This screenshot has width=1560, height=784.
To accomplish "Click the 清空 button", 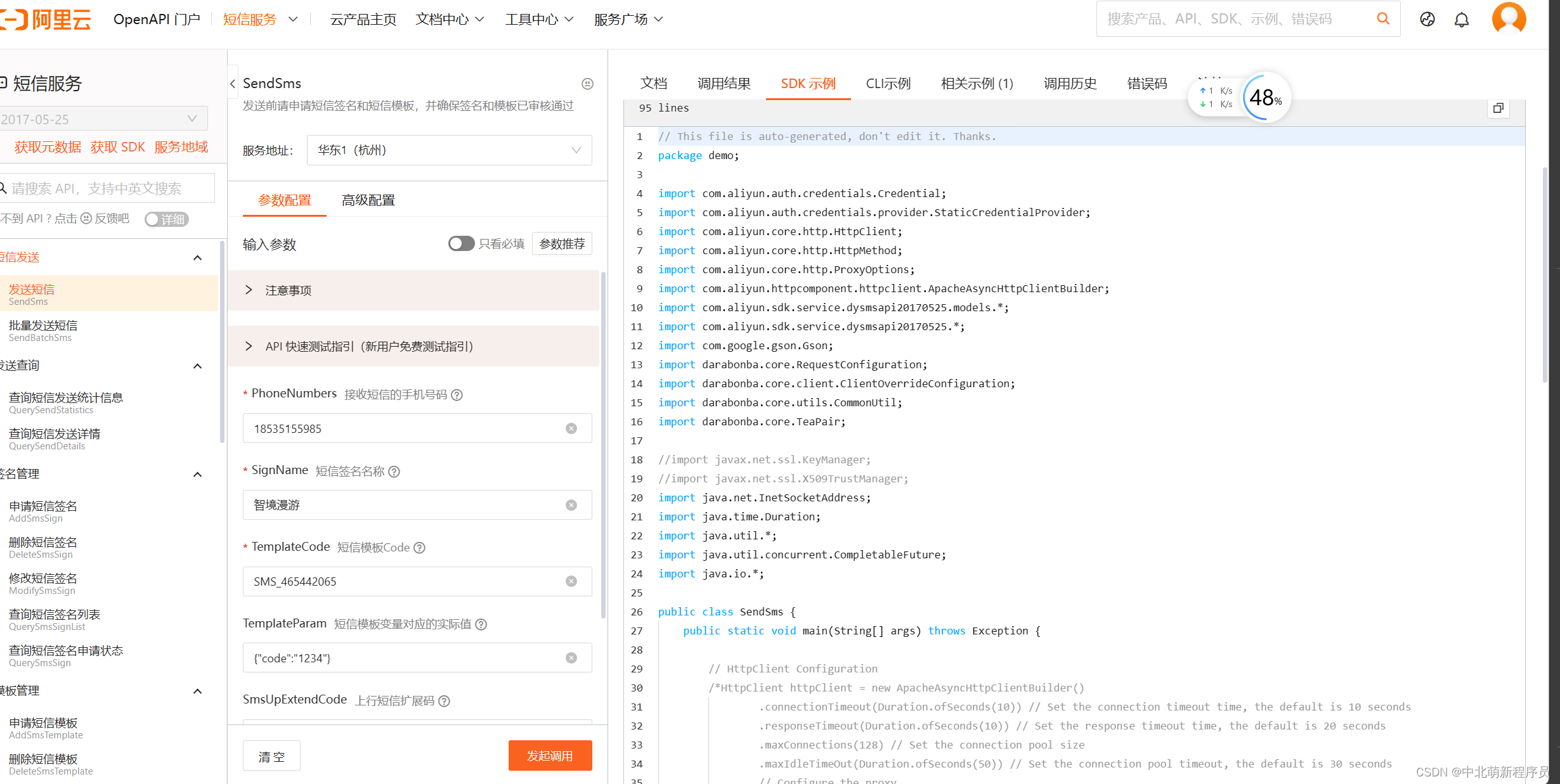I will point(271,756).
